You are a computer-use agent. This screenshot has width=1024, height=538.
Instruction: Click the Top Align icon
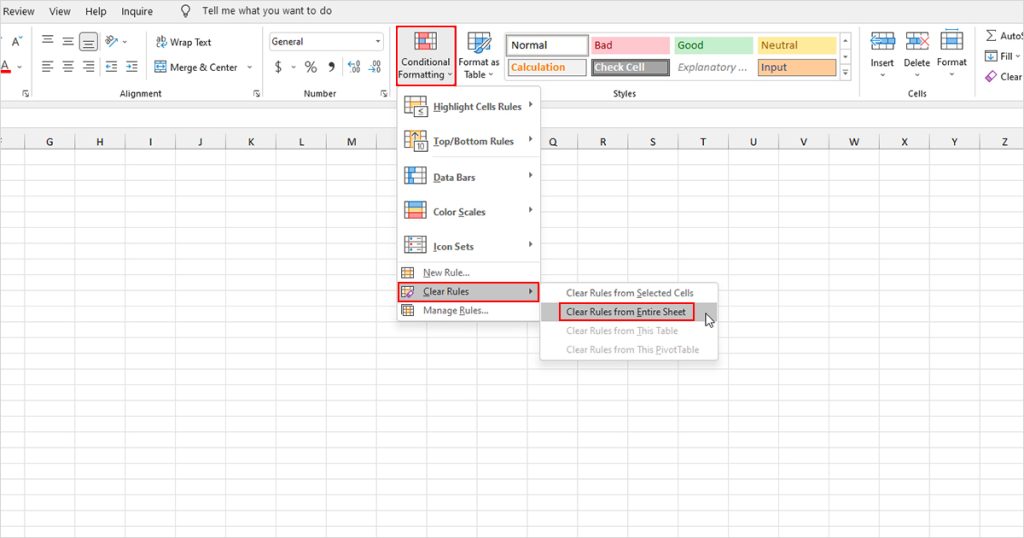point(48,42)
